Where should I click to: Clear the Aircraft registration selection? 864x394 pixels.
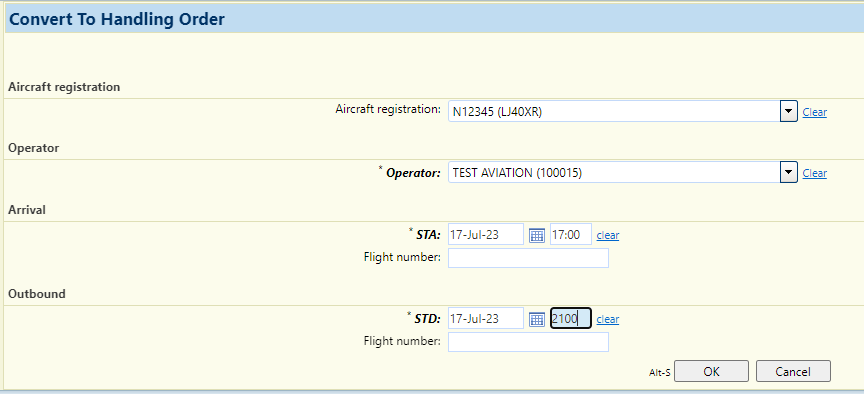814,112
